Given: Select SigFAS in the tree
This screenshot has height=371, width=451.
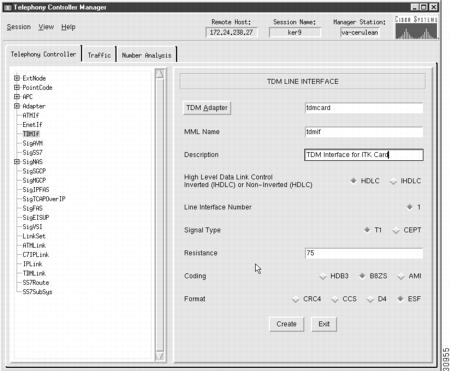Looking at the screenshot, I should (32, 208).
